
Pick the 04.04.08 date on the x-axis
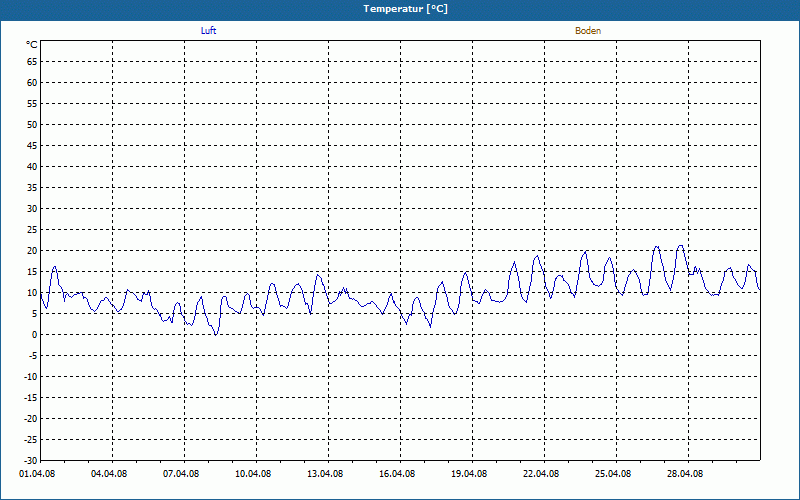[112, 474]
